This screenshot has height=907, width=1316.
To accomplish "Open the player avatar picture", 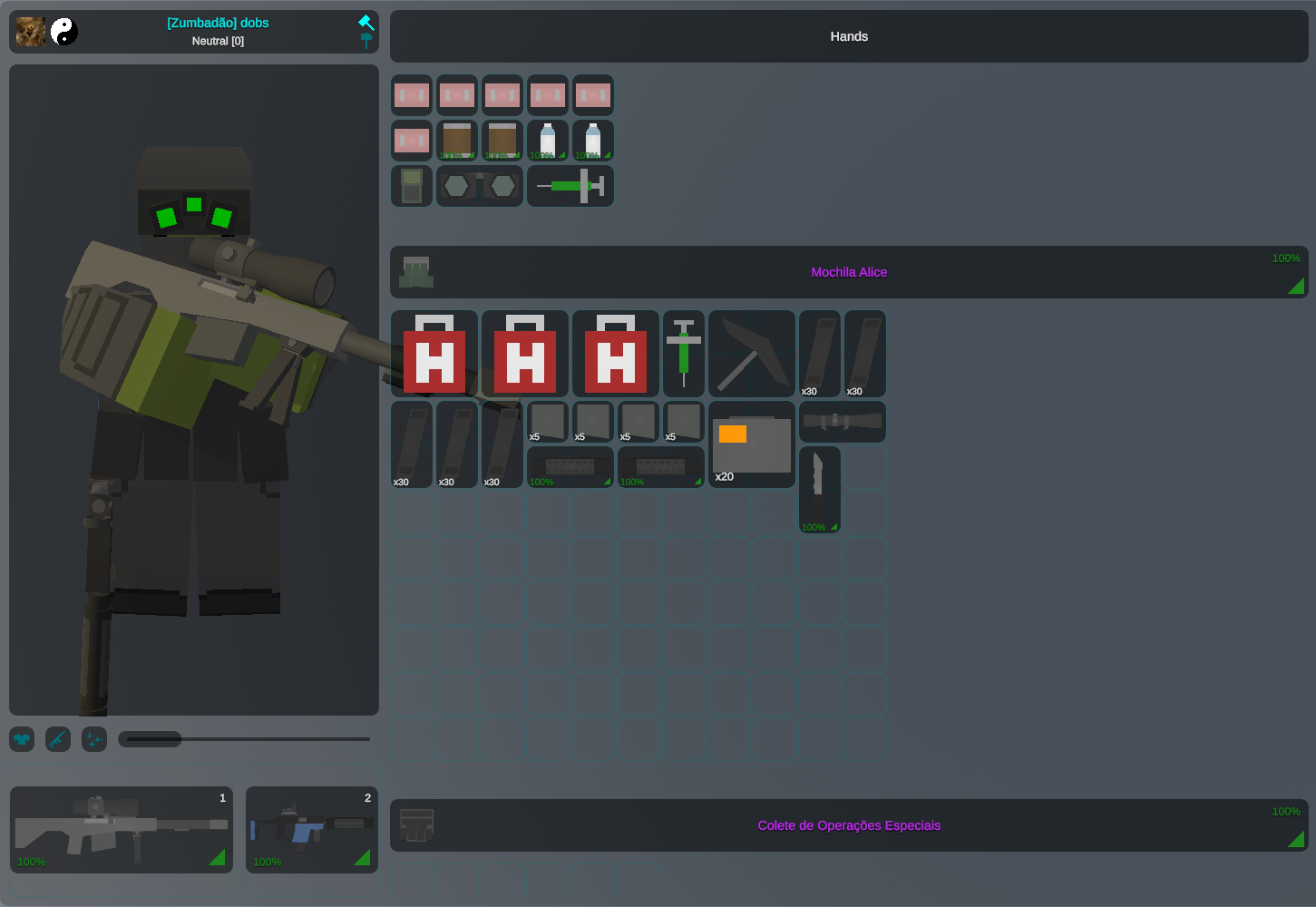I will pos(31,32).
